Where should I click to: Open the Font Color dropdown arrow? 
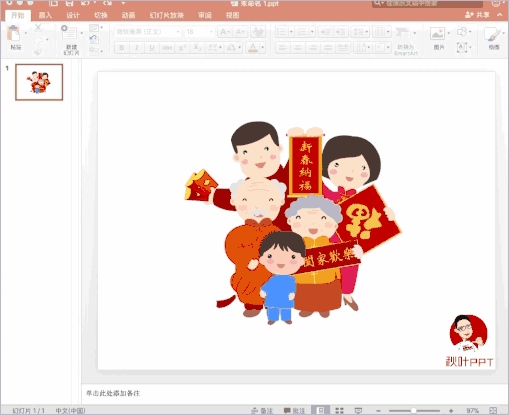[x=263, y=48]
